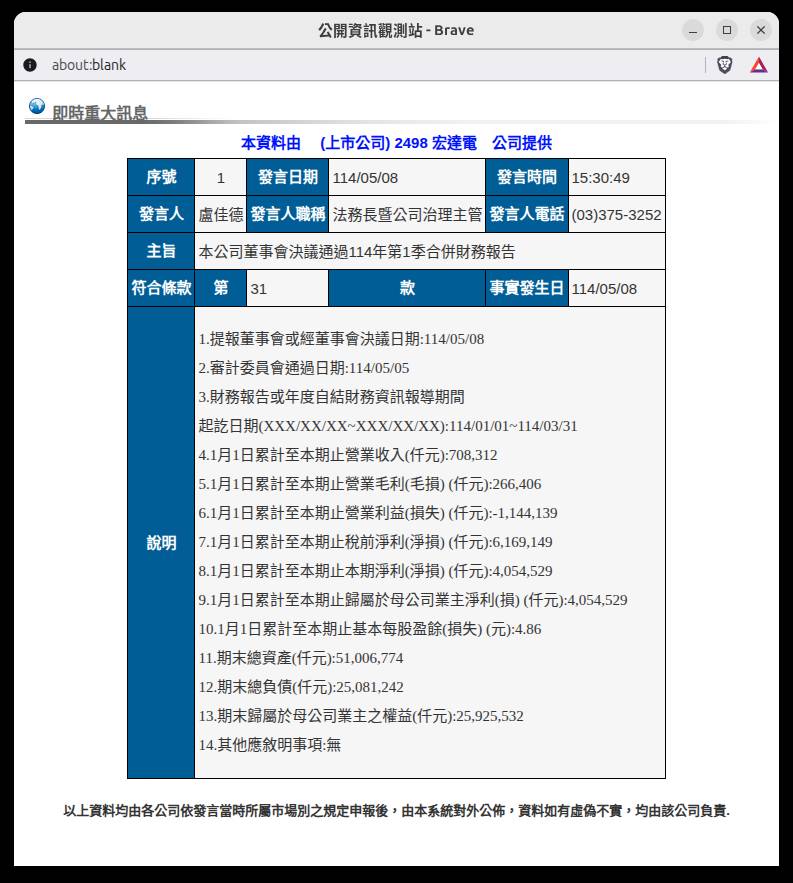Select the 符合條款 header cell
Screen dimensions: 793x883
click(x=161, y=288)
